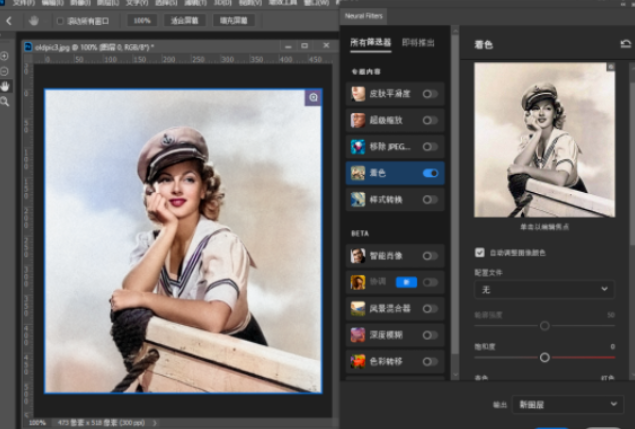This screenshot has width=635, height=429.
Task: Click the back arrow in options bar
Action: coord(9,20)
